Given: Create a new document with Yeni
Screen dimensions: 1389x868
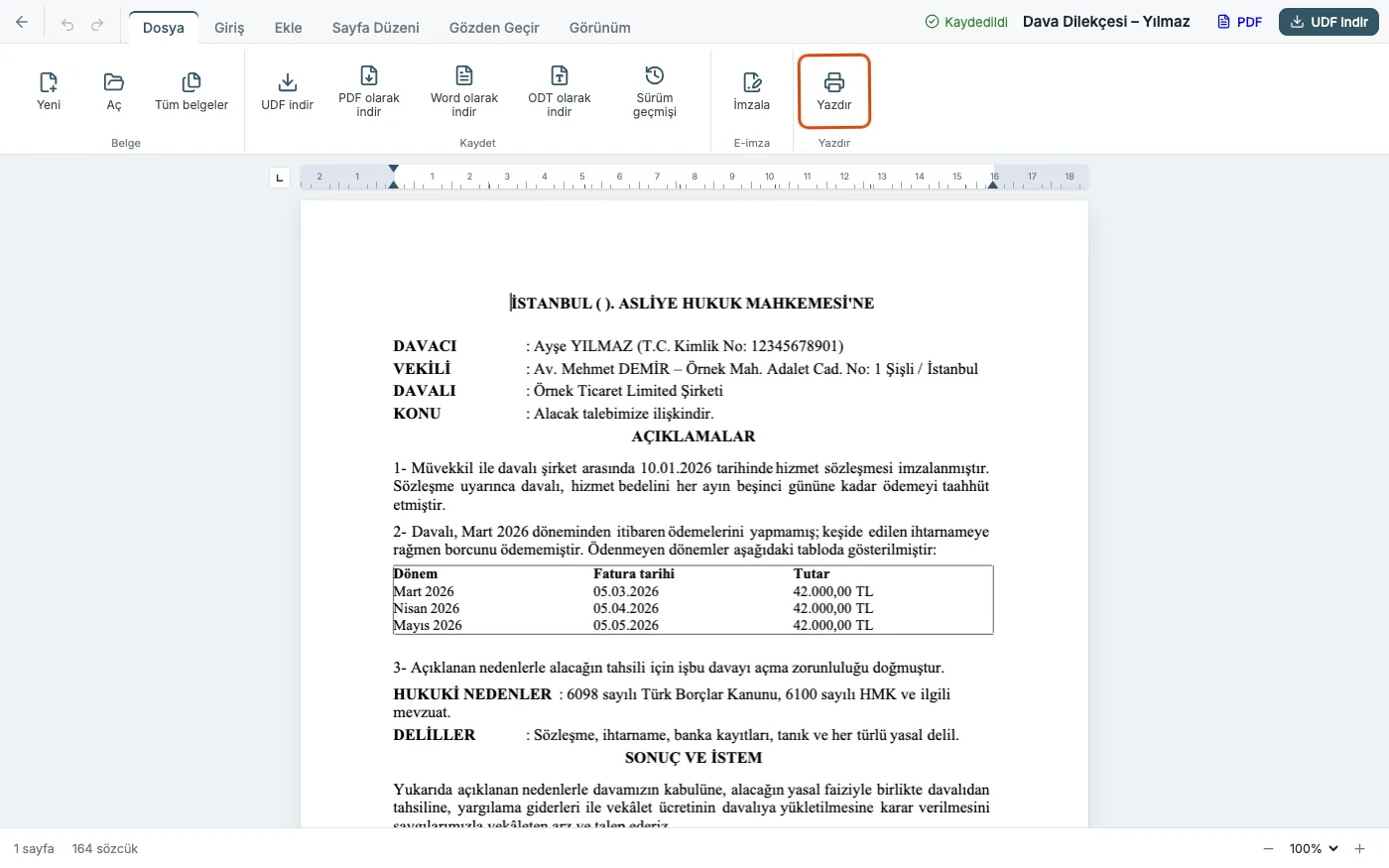Looking at the screenshot, I should point(49,91).
